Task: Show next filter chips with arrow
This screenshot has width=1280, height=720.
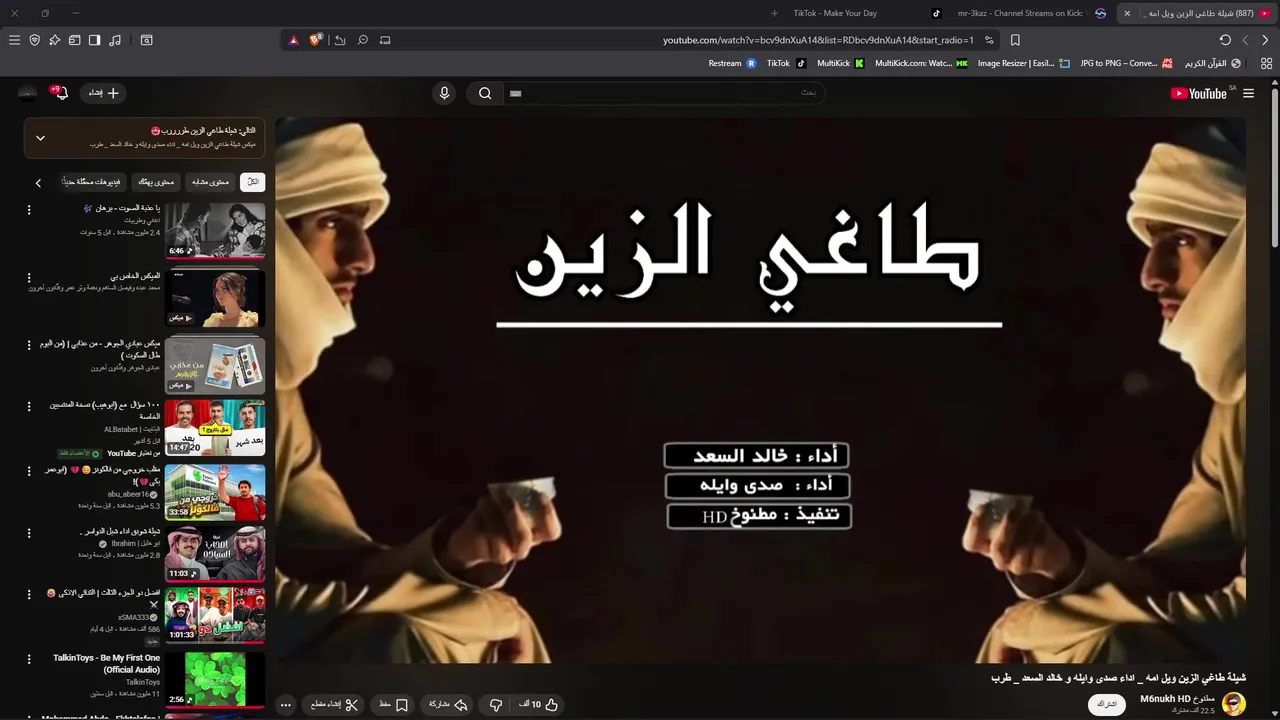Action: click(x=38, y=183)
